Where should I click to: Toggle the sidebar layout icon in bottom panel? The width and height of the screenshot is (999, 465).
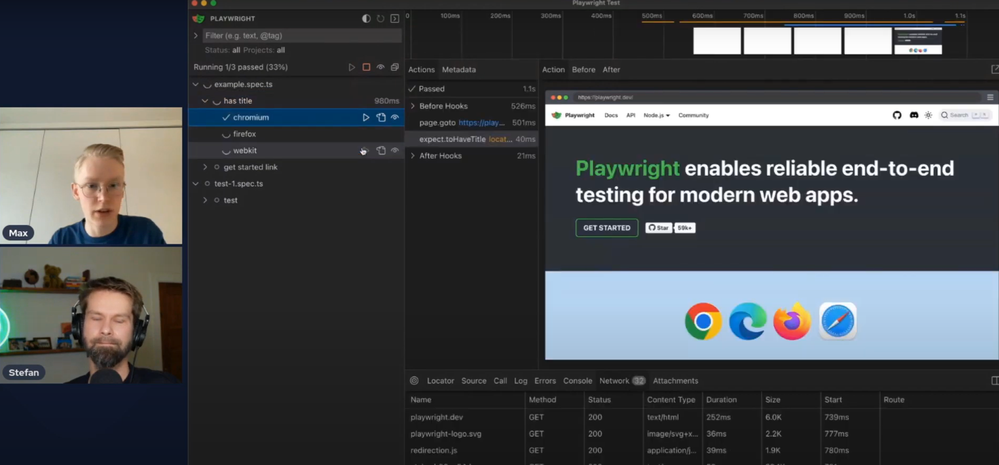[995, 381]
